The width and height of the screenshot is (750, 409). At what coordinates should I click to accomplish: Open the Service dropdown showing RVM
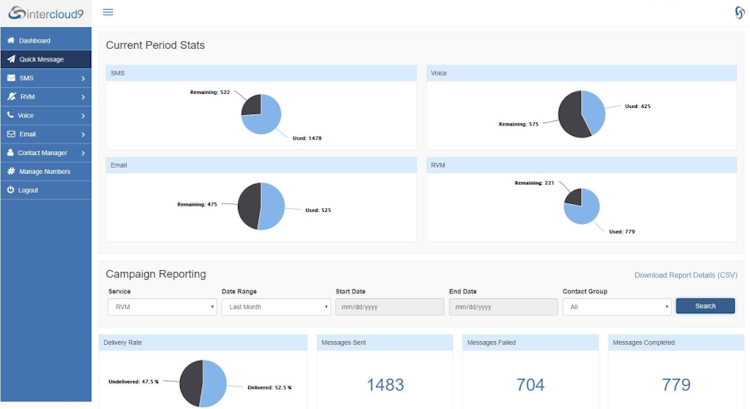[x=162, y=307]
